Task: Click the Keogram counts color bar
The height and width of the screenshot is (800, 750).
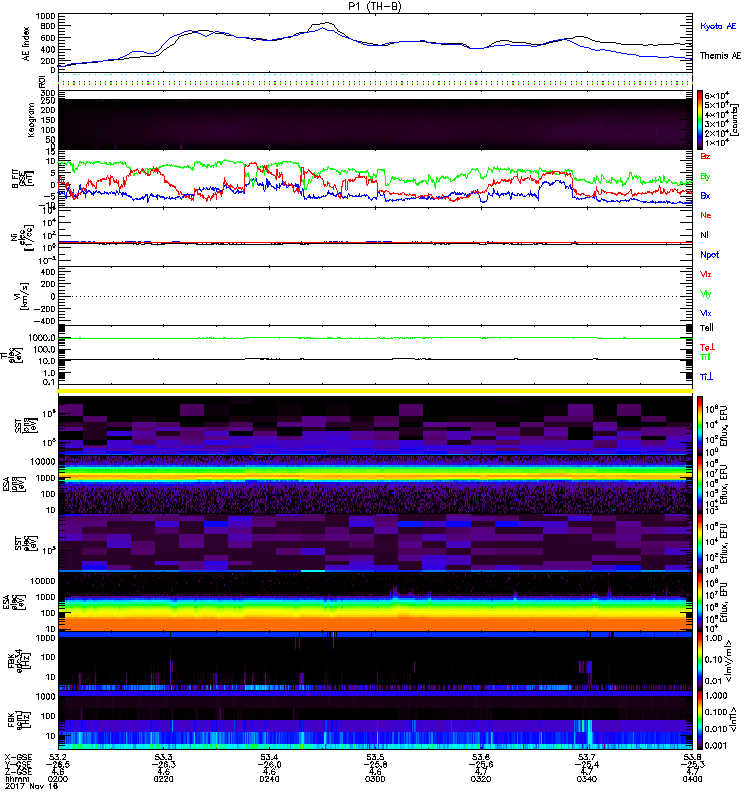Action: (x=700, y=120)
